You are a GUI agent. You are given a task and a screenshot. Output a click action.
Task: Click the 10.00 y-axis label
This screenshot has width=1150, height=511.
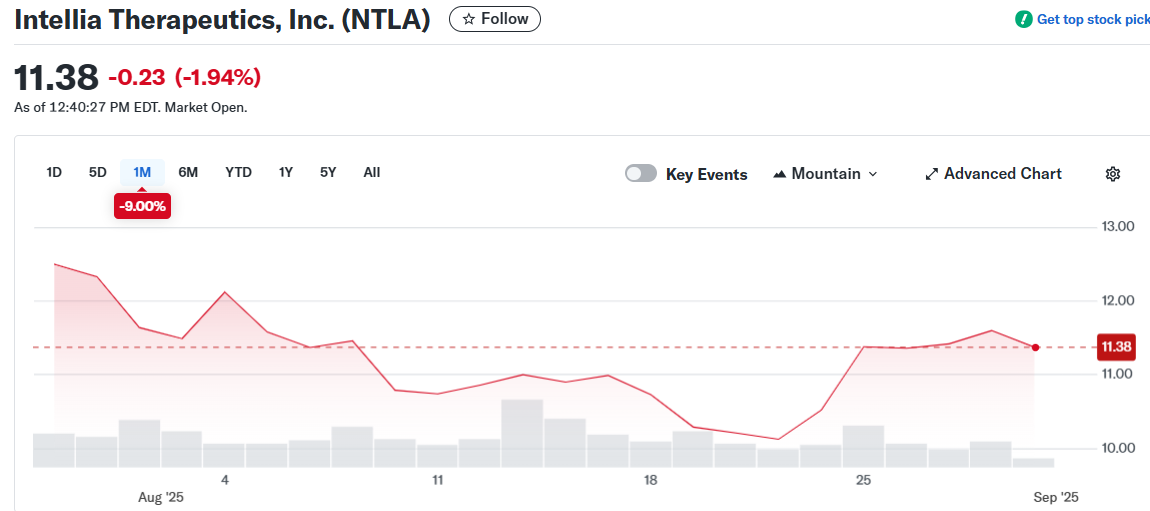[1118, 448]
